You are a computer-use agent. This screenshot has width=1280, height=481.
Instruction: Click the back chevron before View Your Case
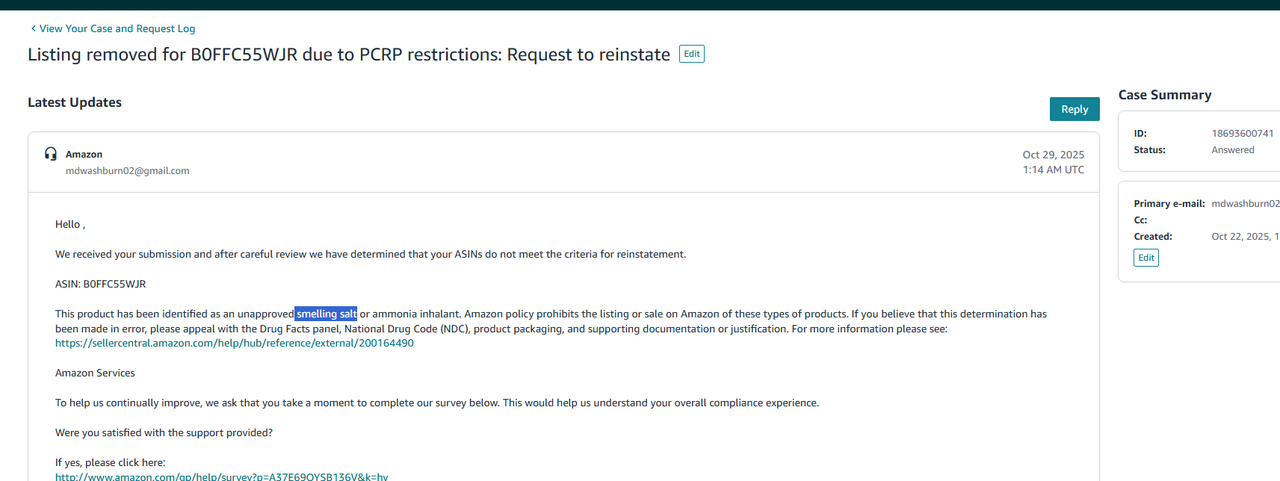[32, 29]
